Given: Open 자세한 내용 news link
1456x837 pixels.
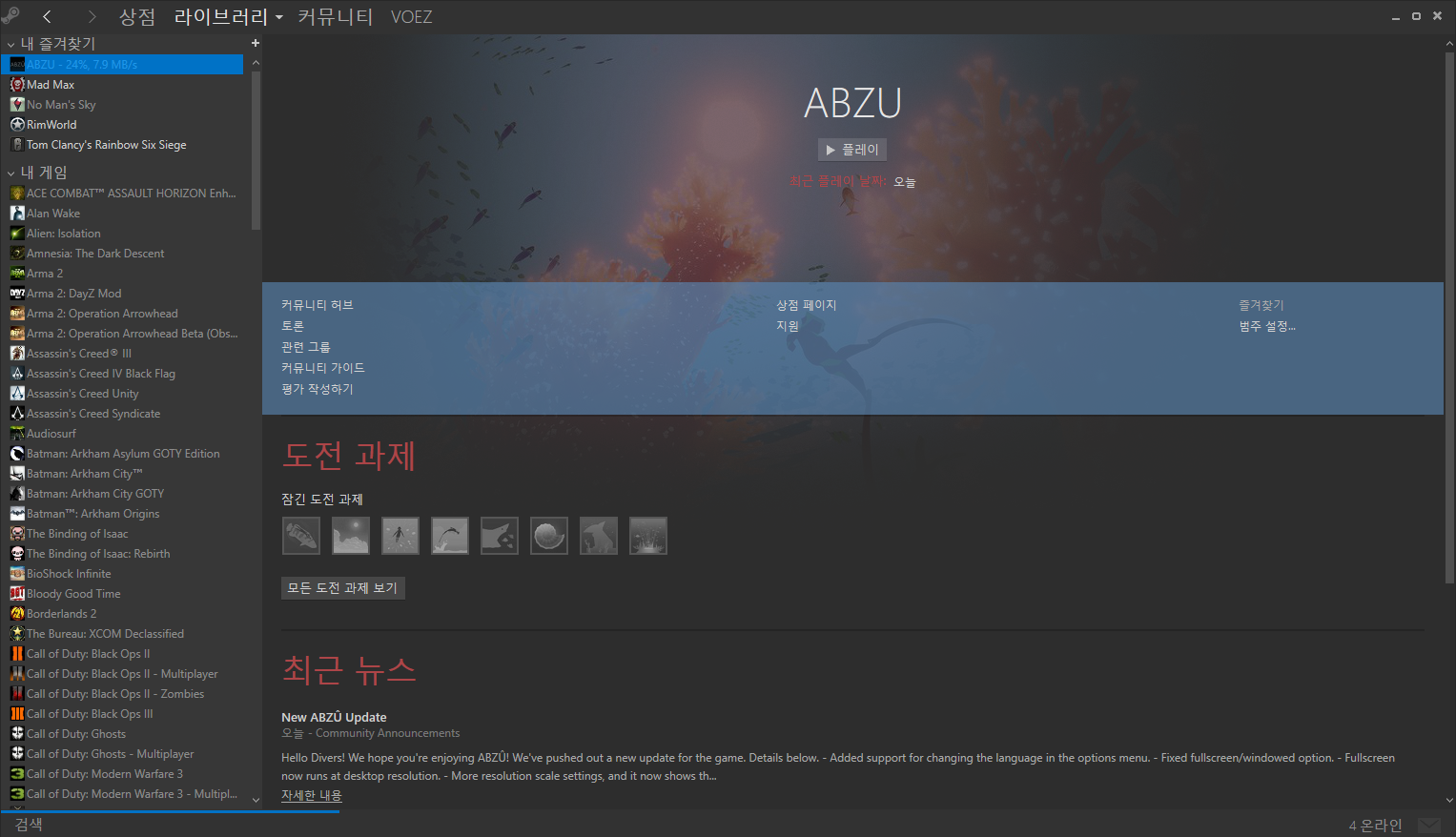Looking at the screenshot, I should click(312, 795).
